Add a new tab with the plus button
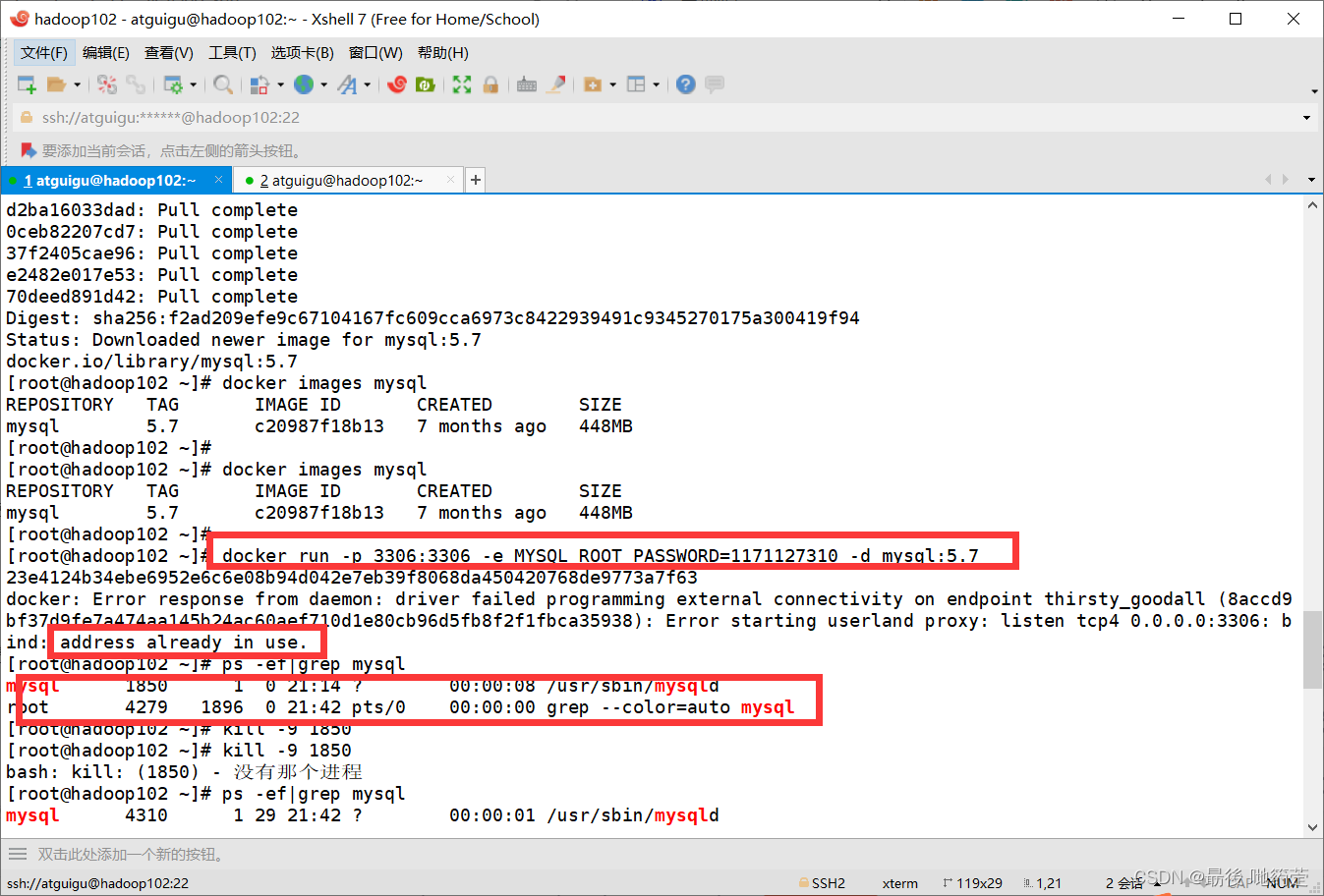Viewport: 1324px width, 896px height. click(x=476, y=180)
